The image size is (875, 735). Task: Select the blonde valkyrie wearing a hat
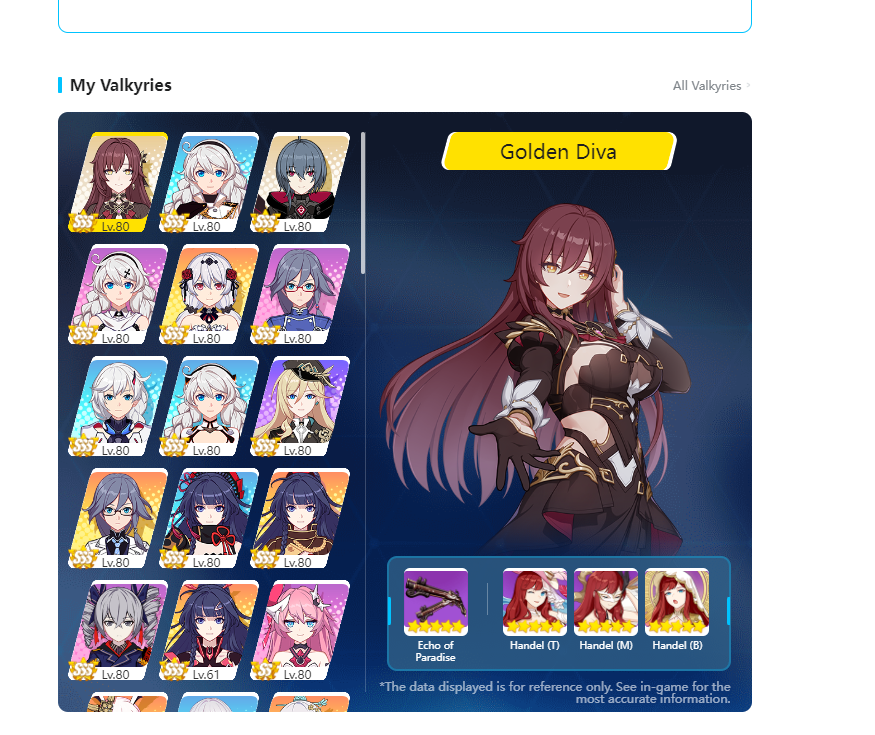tap(300, 406)
